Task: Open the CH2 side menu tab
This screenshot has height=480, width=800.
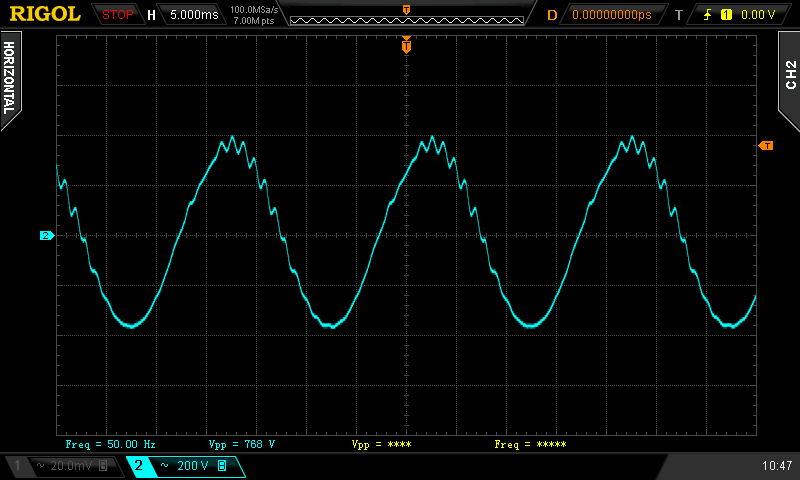Action: pyautogui.click(x=789, y=73)
